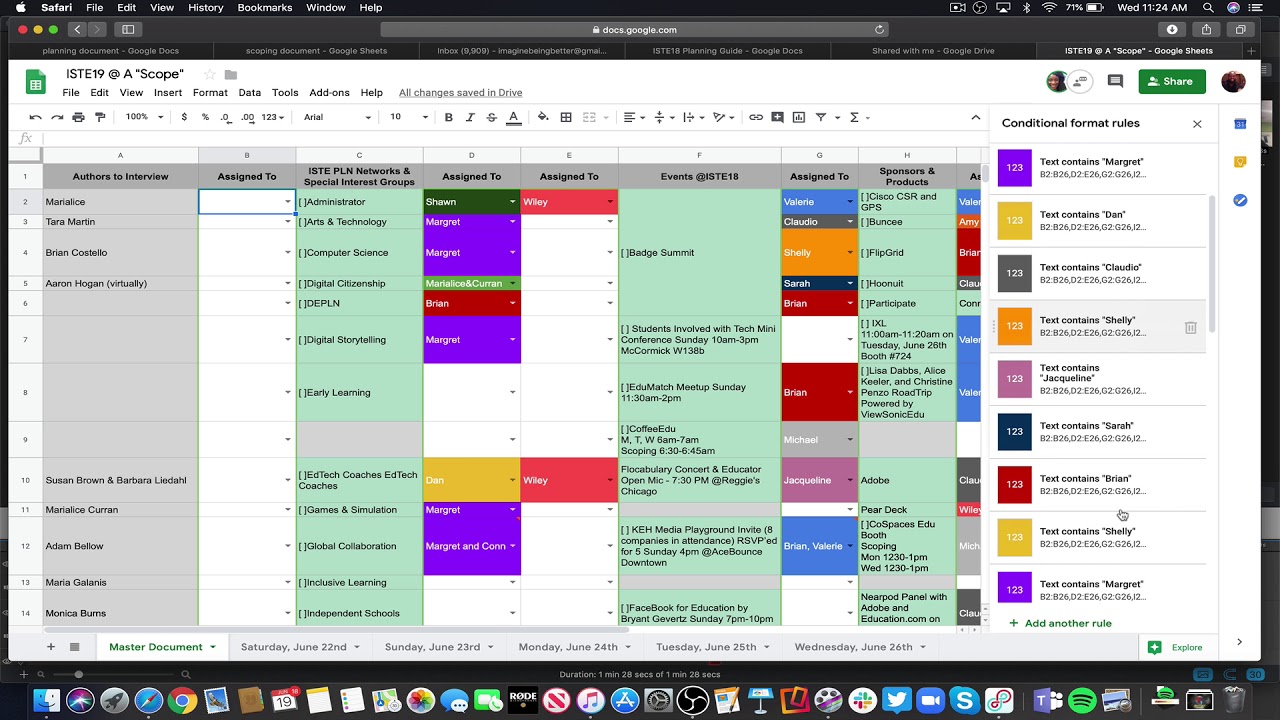This screenshot has height=720, width=1280.
Task: Click the Print icon
Action: [78, 117]
